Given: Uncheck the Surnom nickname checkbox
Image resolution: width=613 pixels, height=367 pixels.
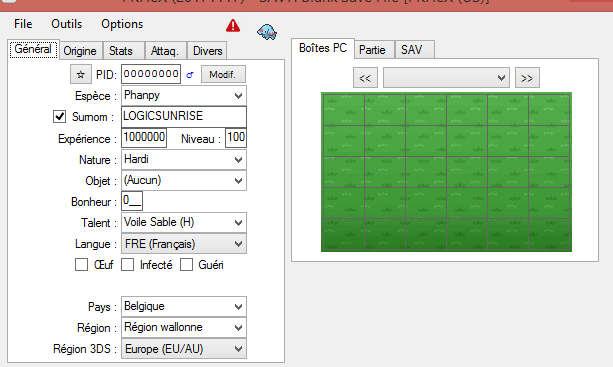Looking at the screenshot, I should pos(59,116).
